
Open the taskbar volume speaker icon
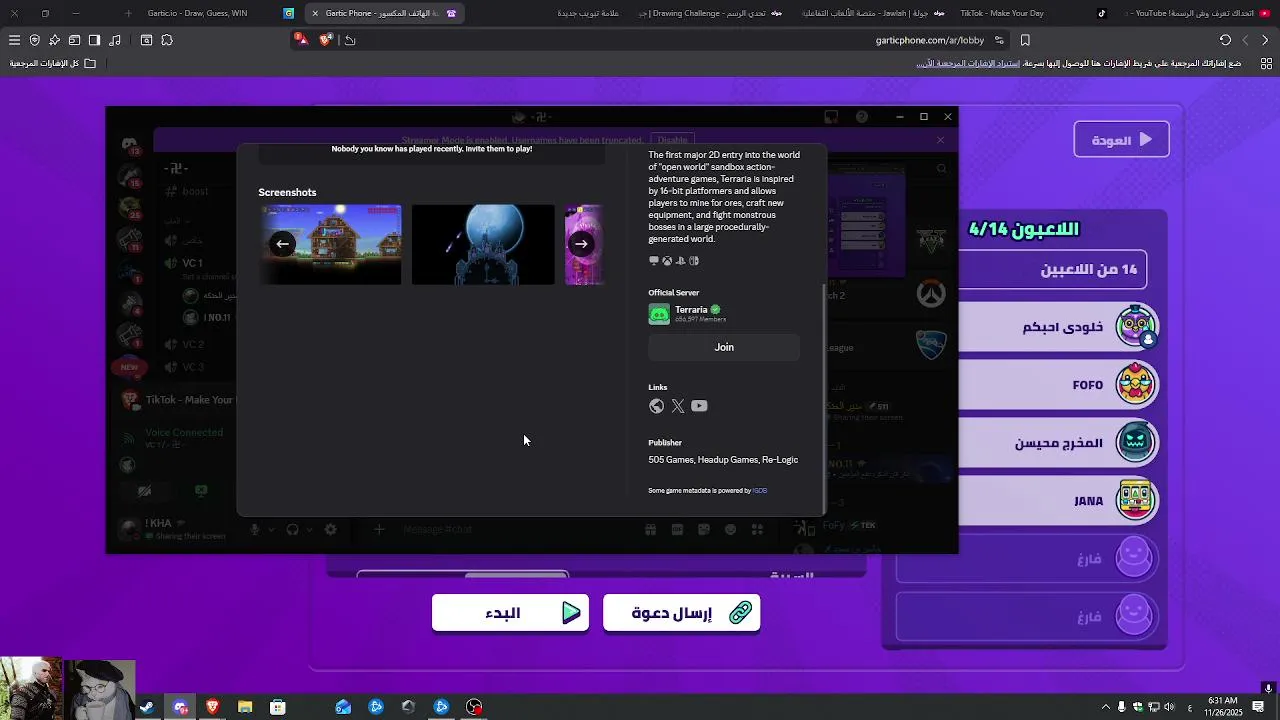[x=1170, y=707]
